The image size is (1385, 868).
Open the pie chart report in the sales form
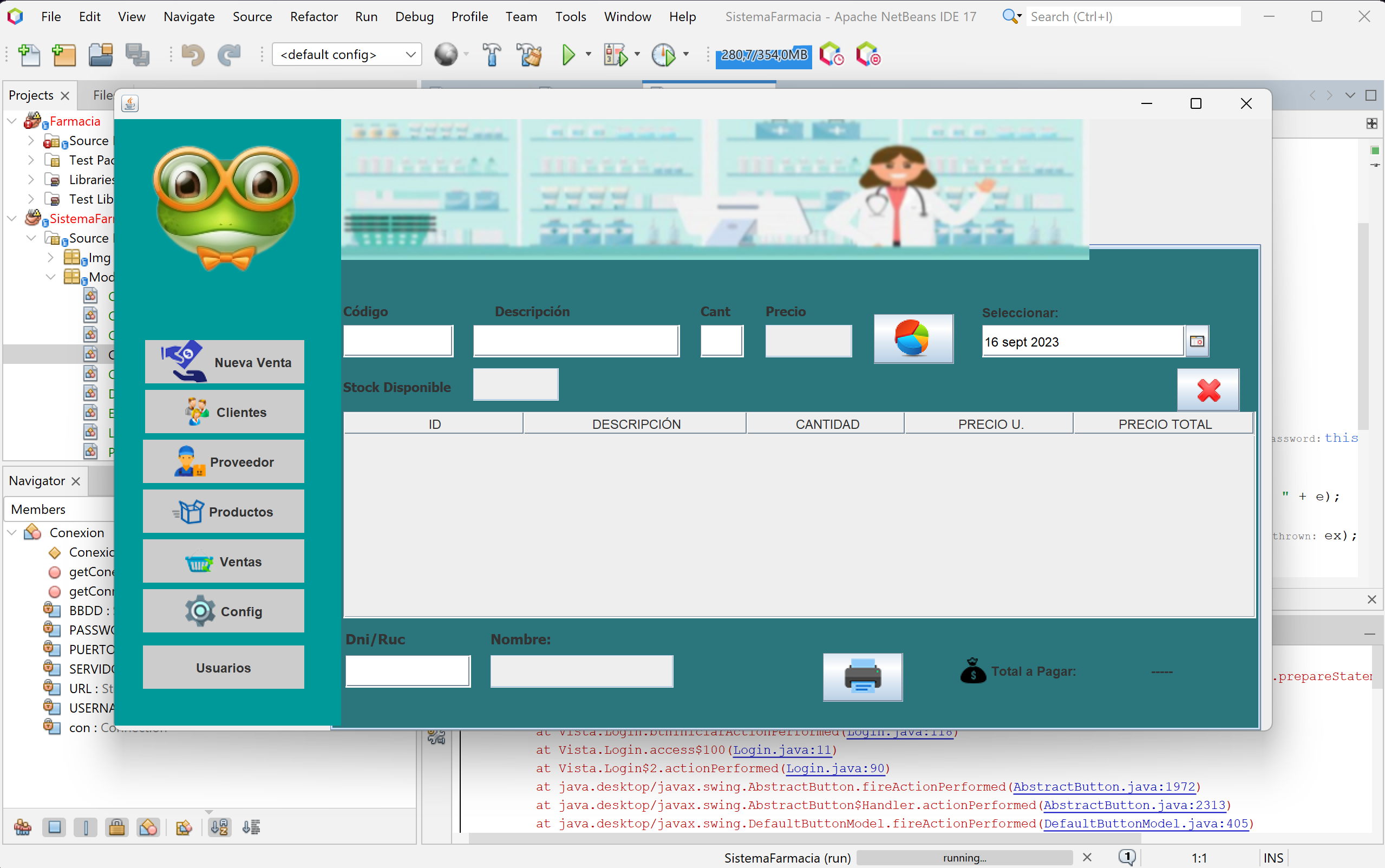(913, 338)
